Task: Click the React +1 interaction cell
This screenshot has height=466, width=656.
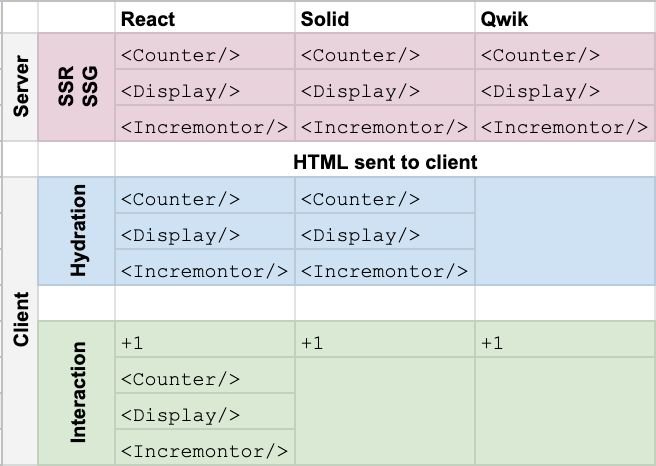Action: coord(205,343)
